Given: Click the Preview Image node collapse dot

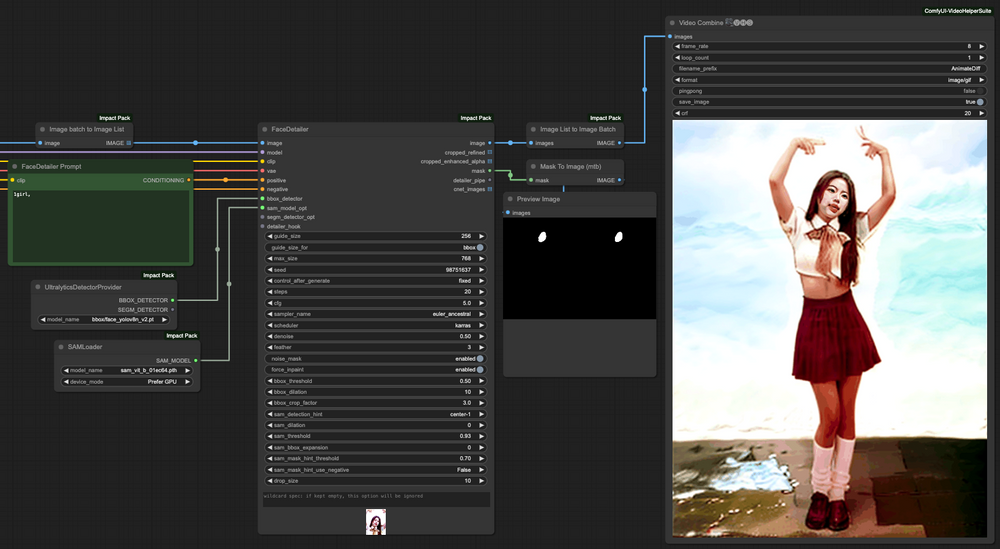Looking at the screenshot, I should coord(510,199).
